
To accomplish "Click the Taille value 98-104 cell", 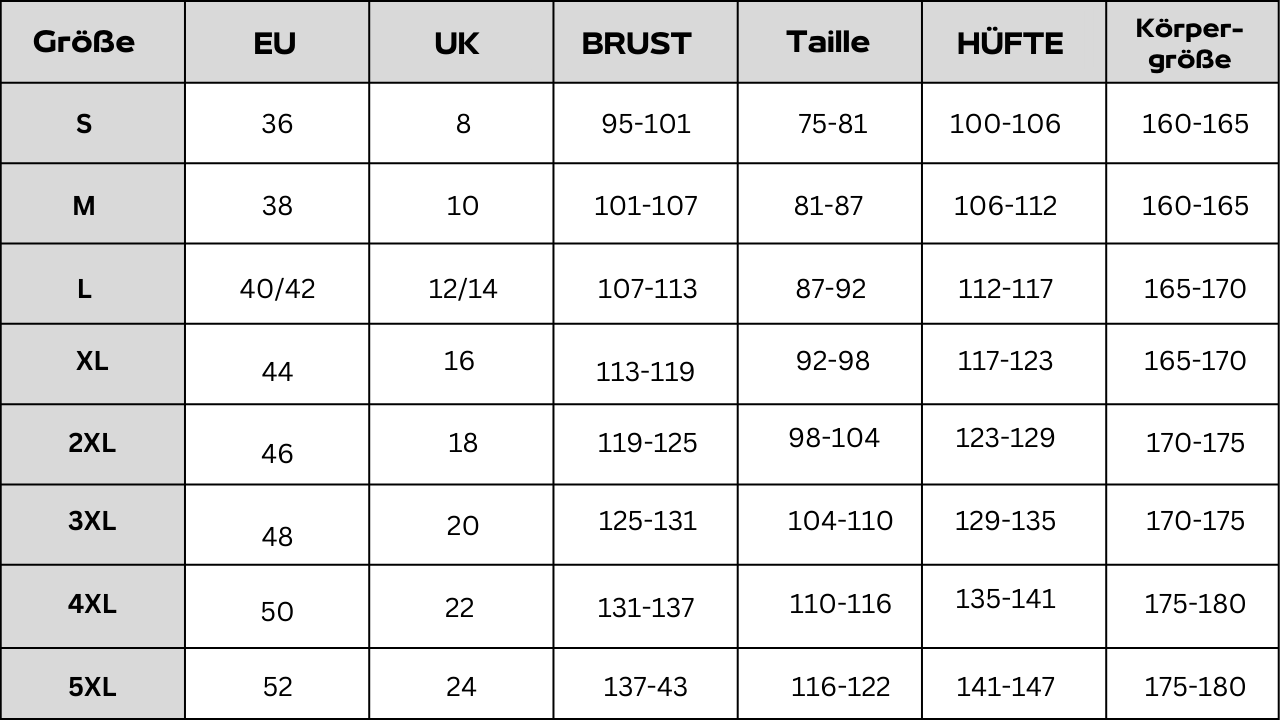I will coord(834,438).
